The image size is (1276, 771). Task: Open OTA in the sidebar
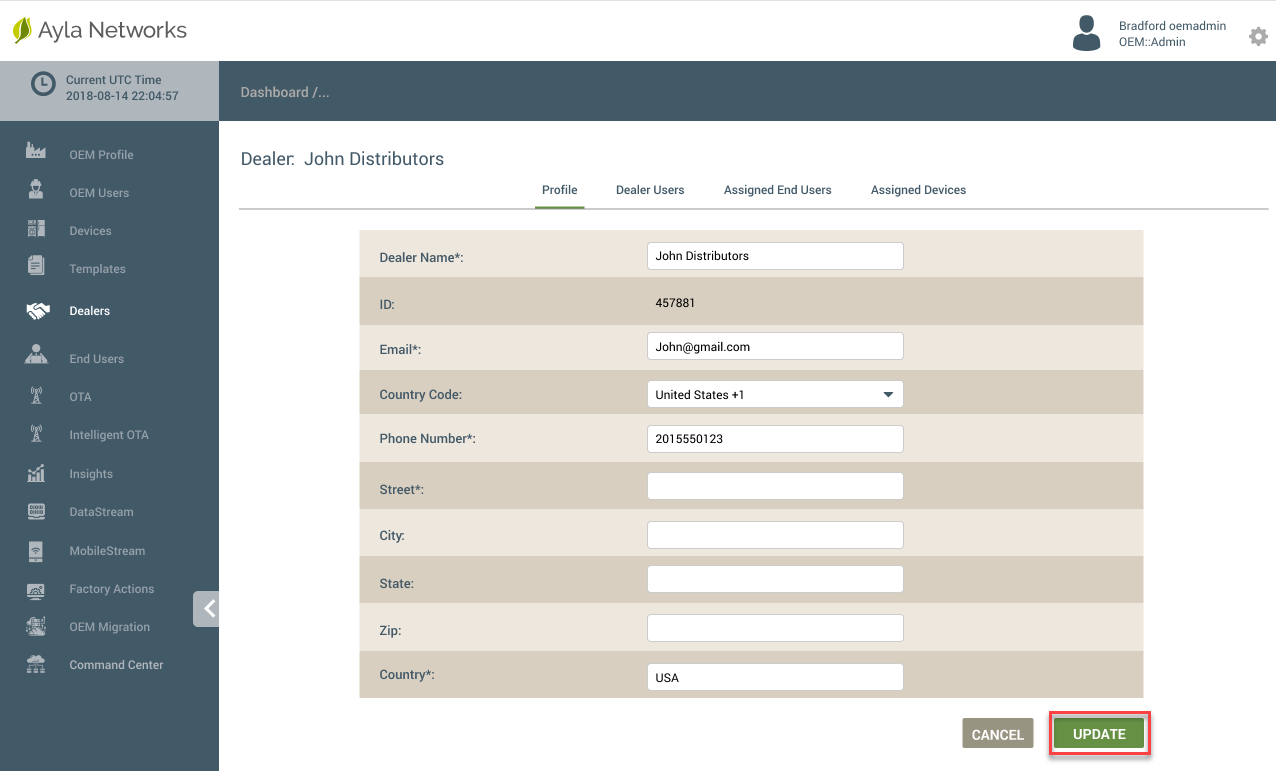[80, 397]
